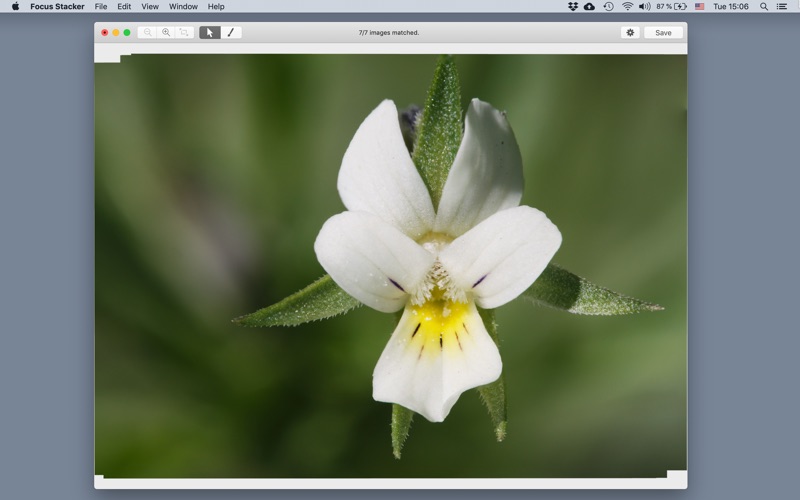Click the zoom-to-fit toolbar icon

point(184,32)
